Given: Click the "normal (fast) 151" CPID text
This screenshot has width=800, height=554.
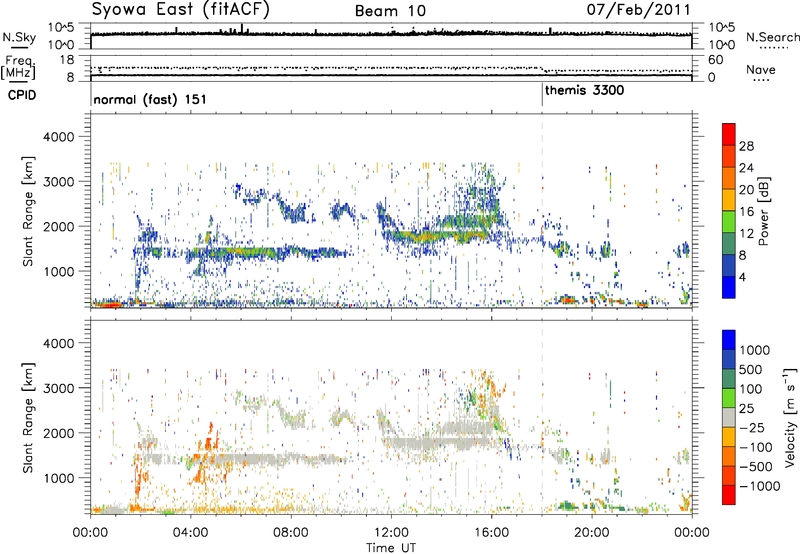Looking at the screenshot, I should [x=150, y=99].
